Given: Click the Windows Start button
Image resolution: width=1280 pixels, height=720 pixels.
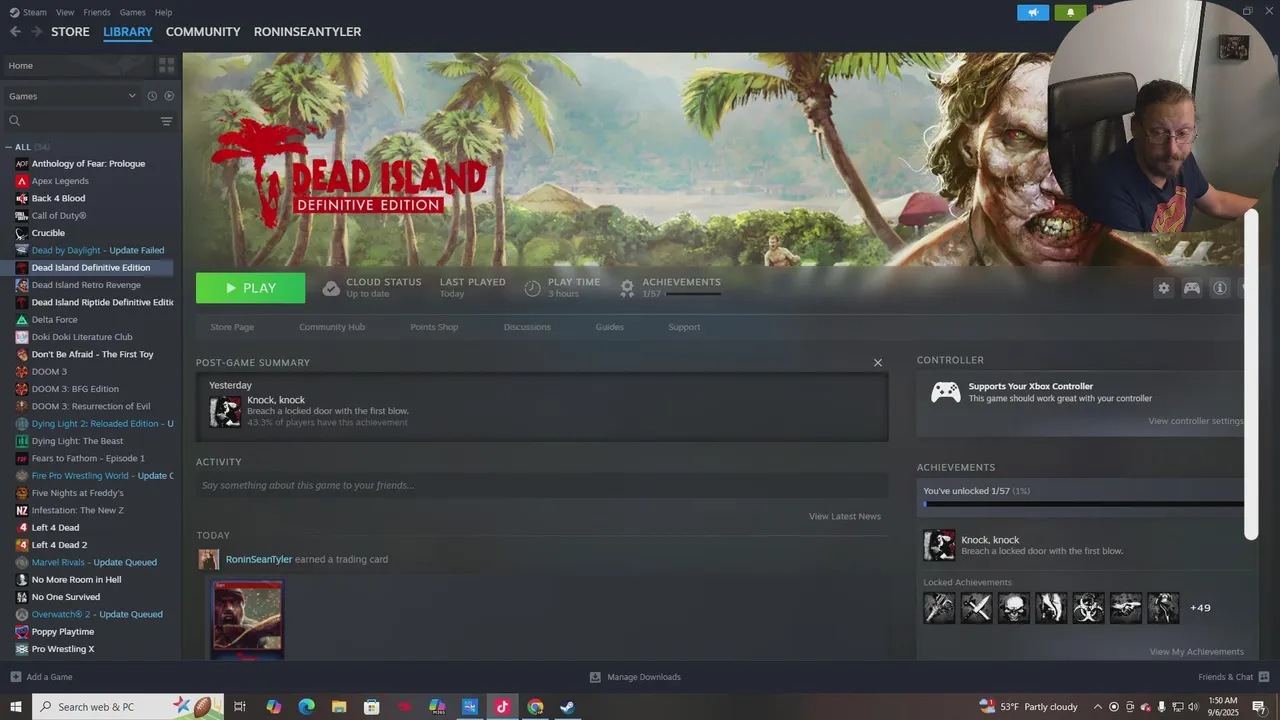Looking at the screenshot, I should 16,707.
